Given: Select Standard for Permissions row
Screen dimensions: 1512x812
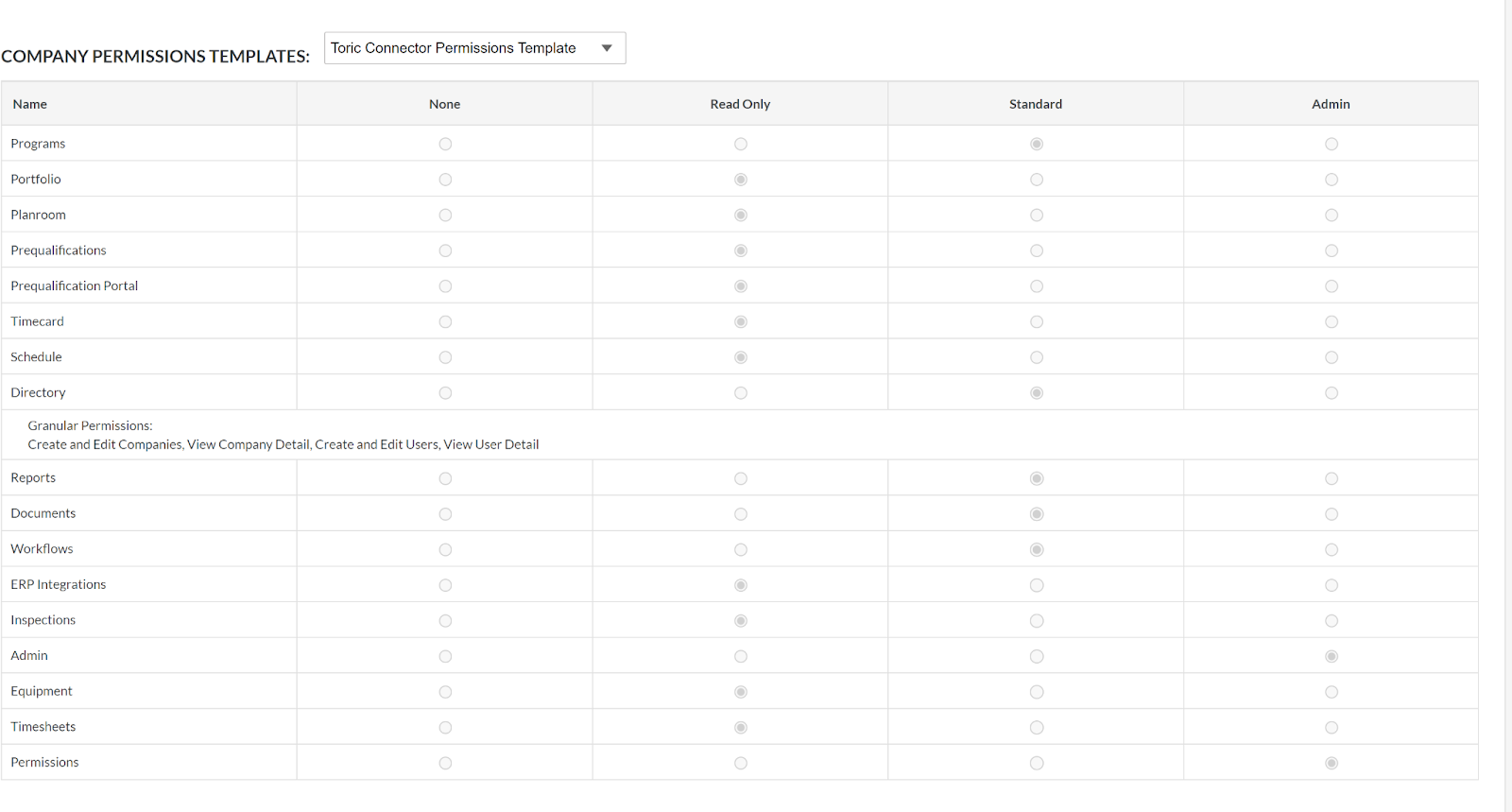Looking at the screenshot, I should (x=1037, y=763).
